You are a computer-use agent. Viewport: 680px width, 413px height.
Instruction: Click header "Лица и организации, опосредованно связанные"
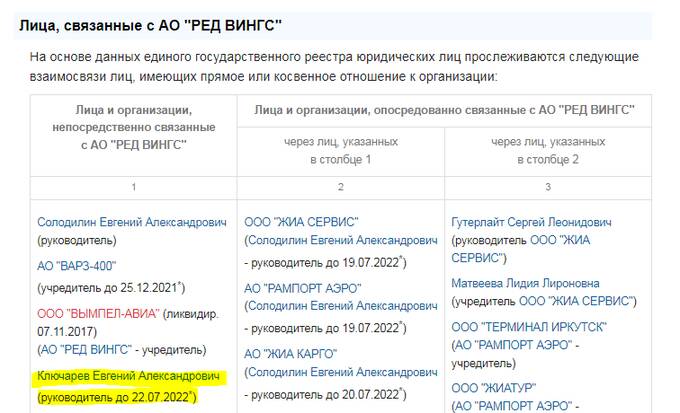pos(444,110)
